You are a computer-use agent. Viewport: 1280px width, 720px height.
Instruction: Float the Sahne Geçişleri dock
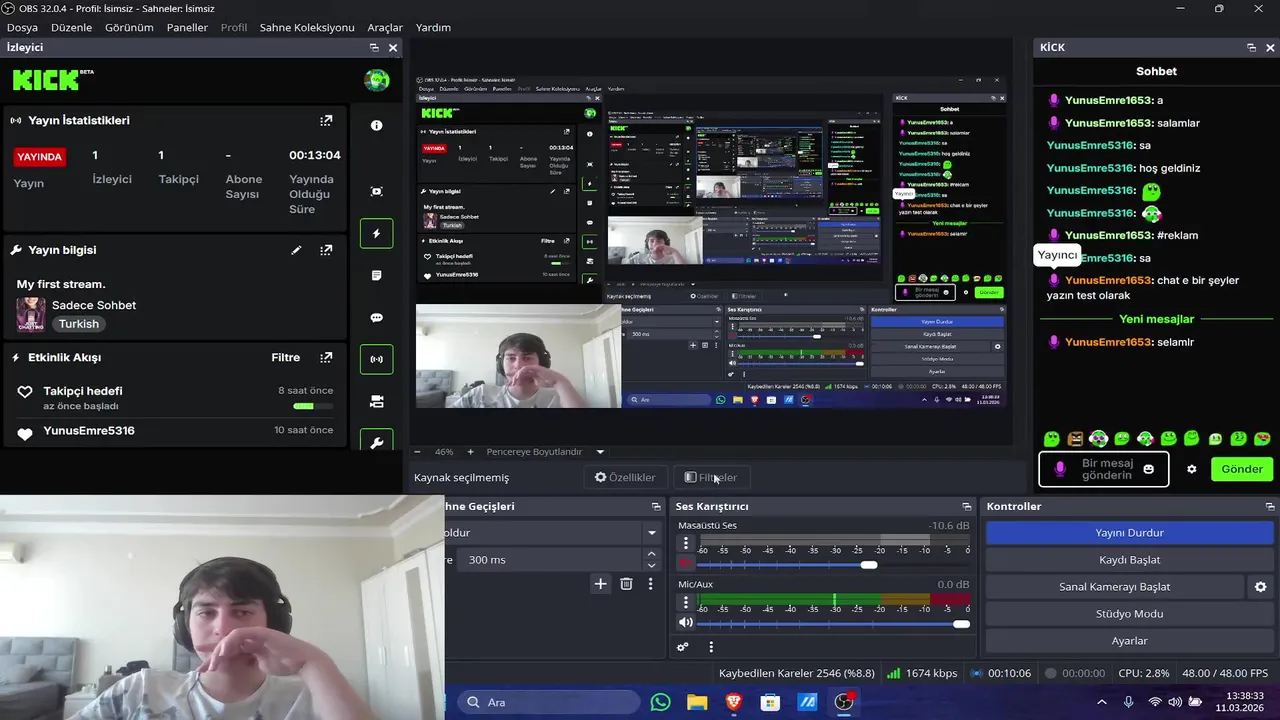click(x=656, y=506)
